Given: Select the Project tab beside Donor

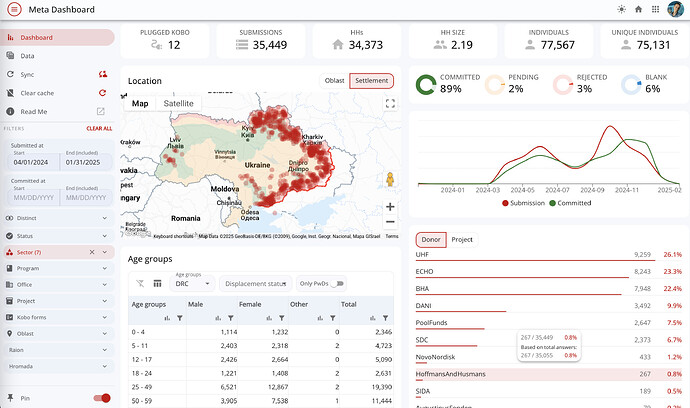Looking at the screenshot, I should coord(462,239).
